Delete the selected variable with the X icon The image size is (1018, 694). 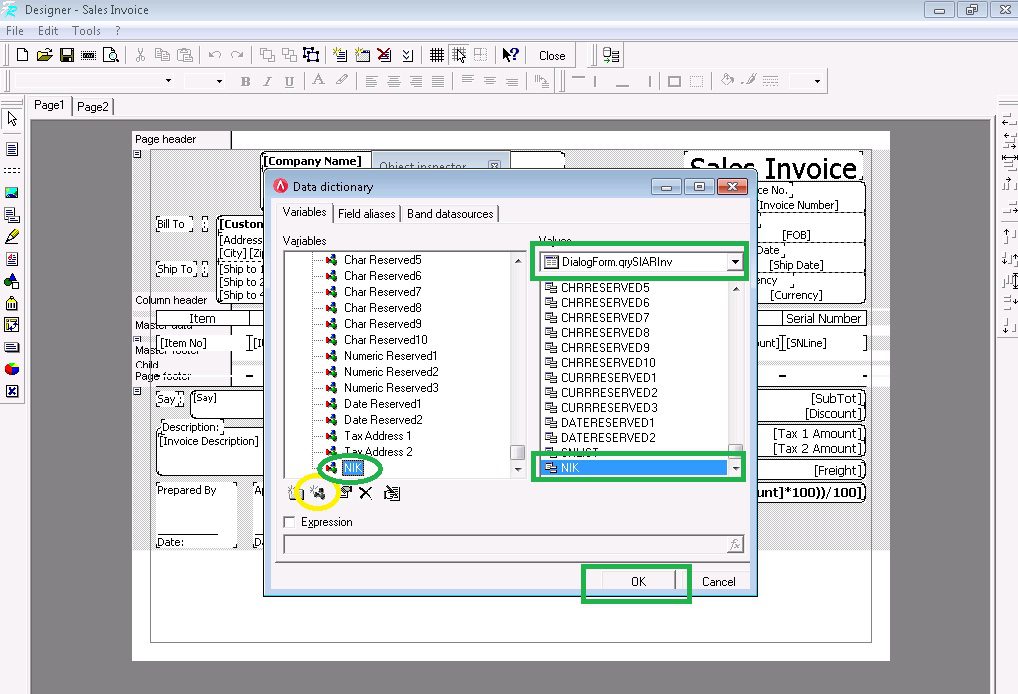pyautogui.click(x=365, y=493)
